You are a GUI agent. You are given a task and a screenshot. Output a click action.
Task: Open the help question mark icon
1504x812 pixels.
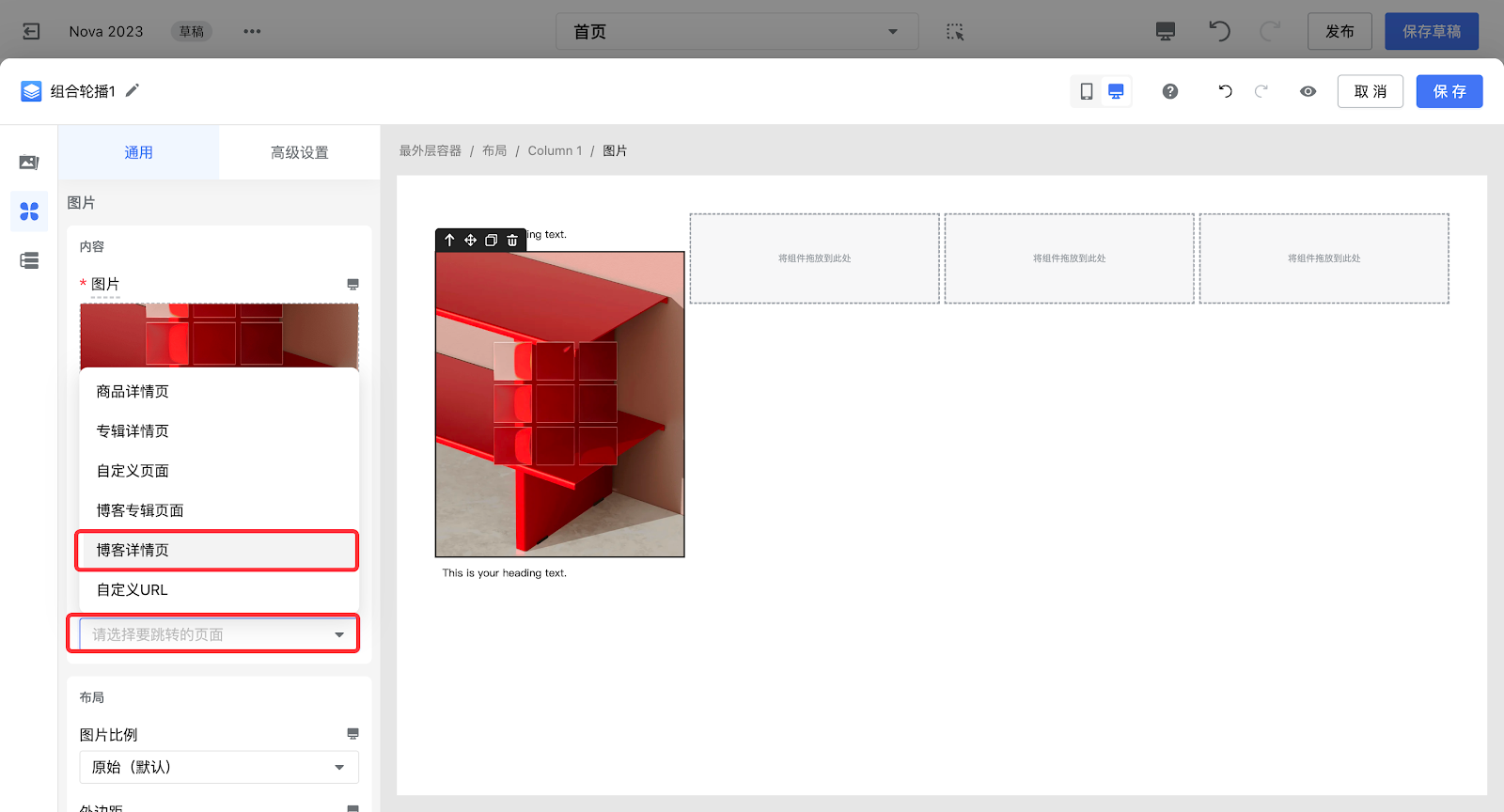[1169, 91]
